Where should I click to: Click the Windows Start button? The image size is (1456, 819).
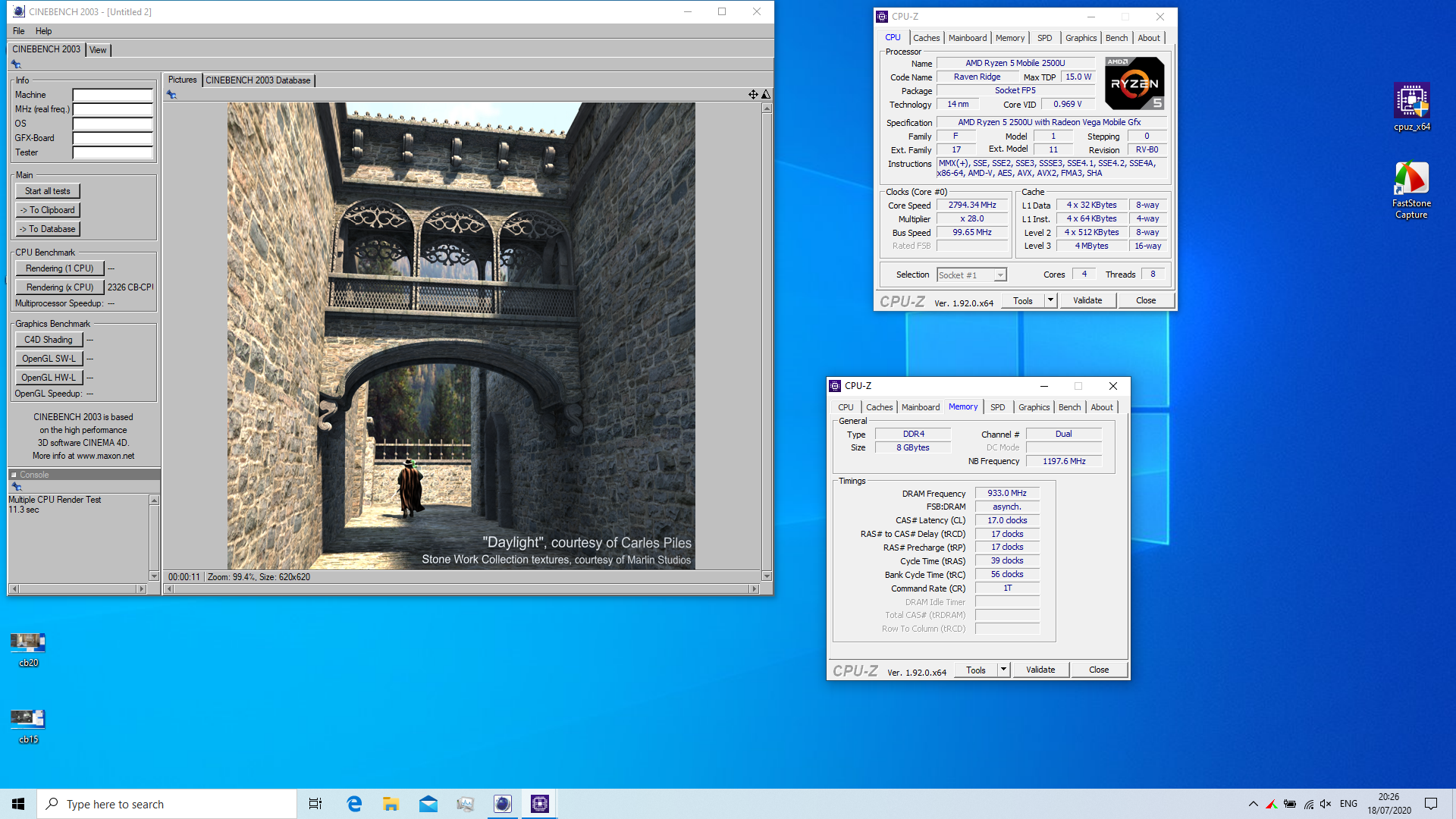(x=18, y=804)
